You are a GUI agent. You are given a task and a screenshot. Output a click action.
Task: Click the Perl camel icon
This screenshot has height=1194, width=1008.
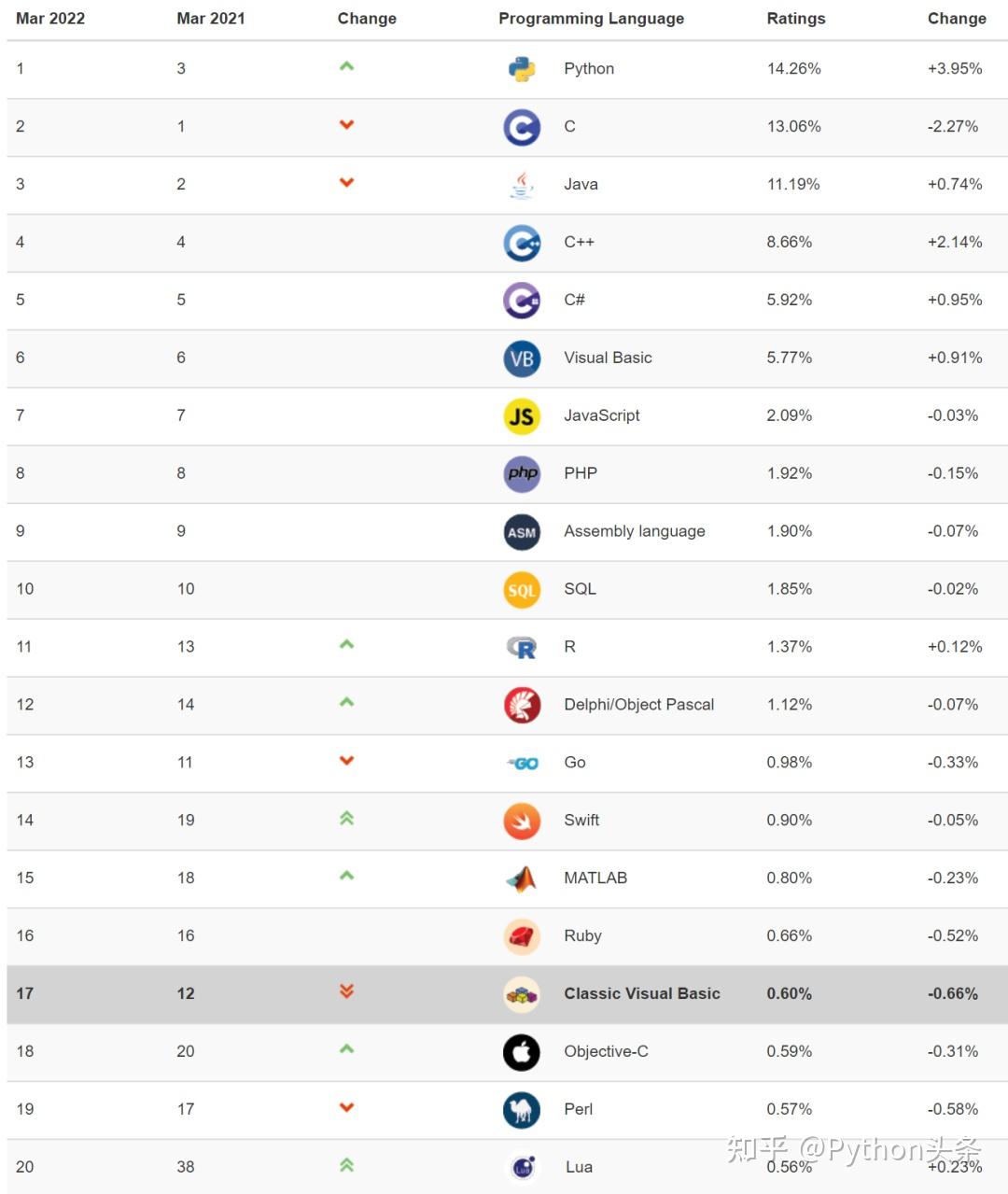(x=522, y=1110)
